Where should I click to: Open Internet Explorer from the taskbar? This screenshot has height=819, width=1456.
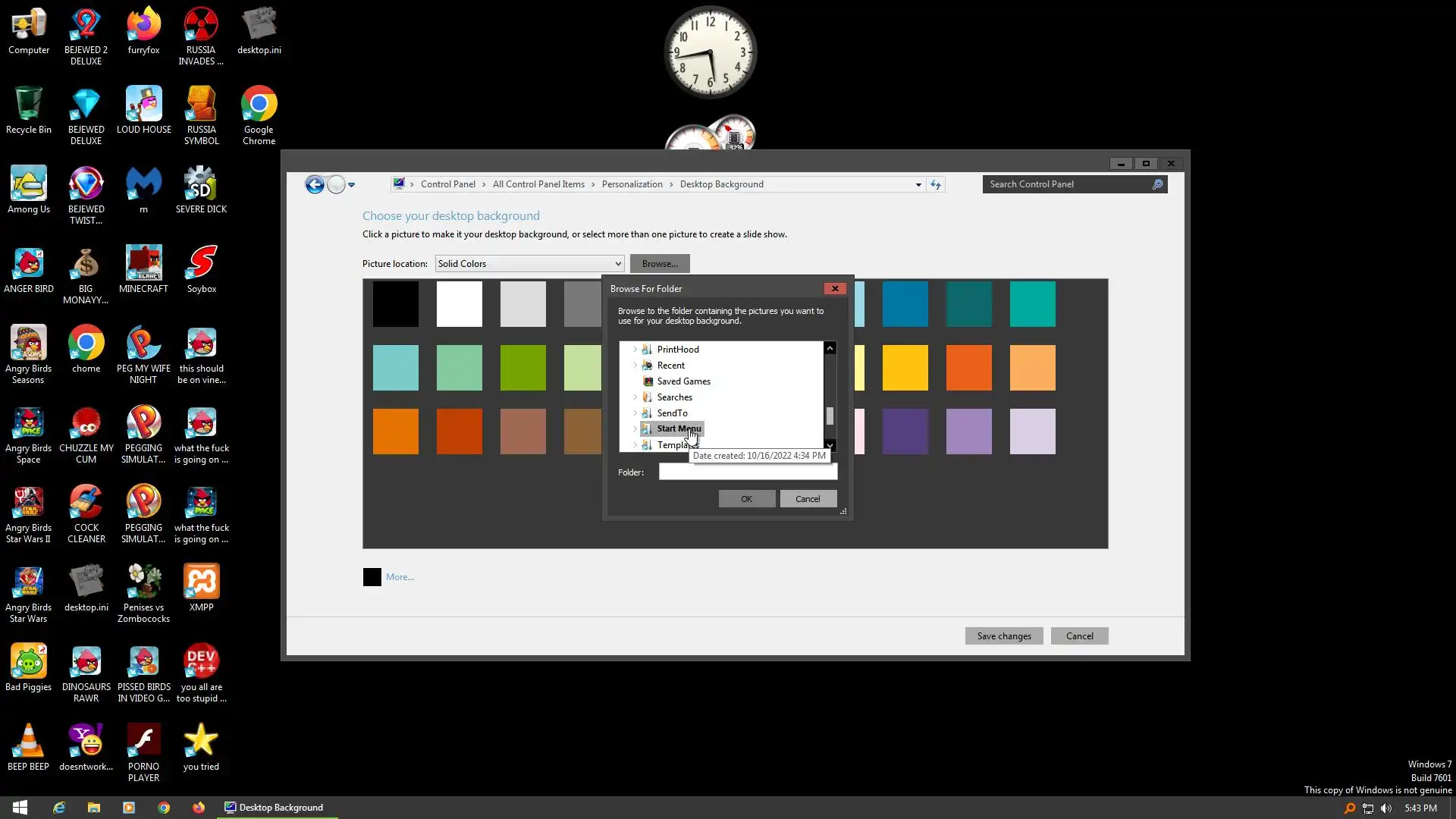pos(59,808)
